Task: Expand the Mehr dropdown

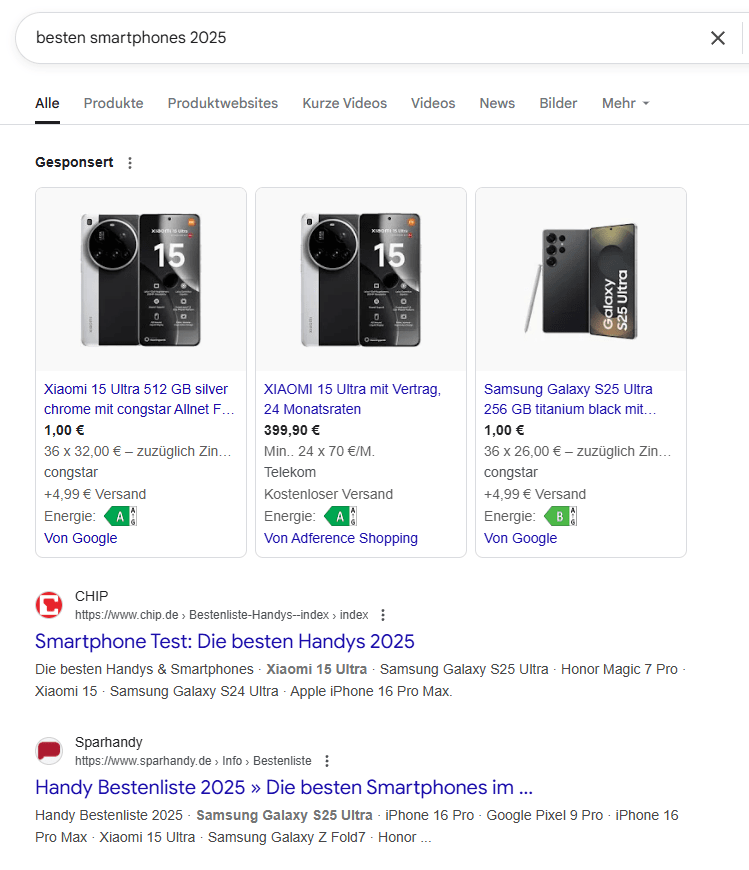Action: [x=625, y=103]
